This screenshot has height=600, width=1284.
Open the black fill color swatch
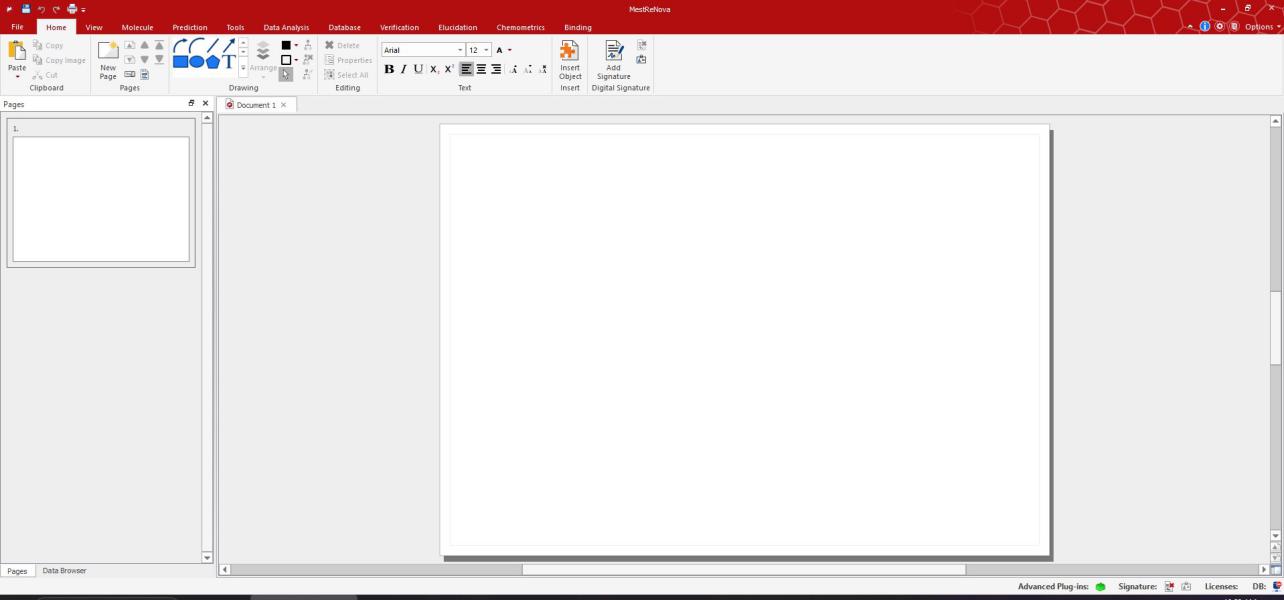(x=286, y=45)
